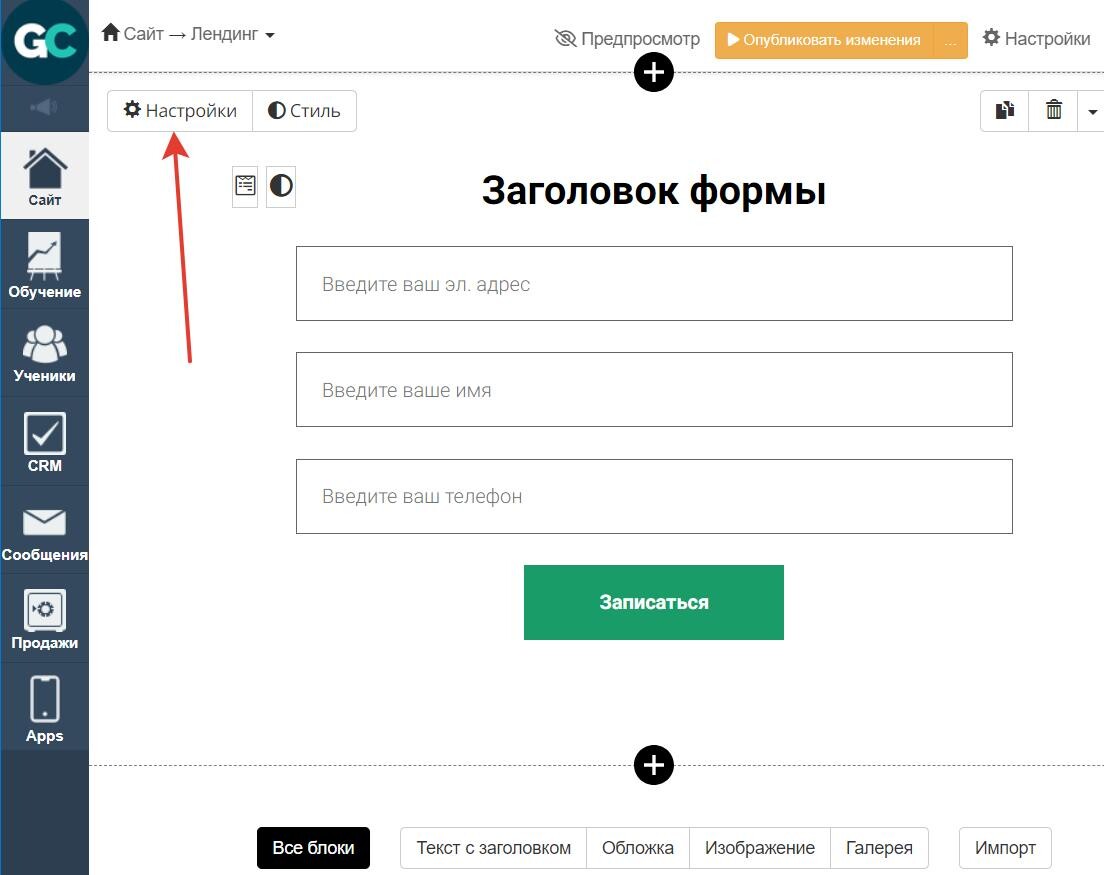
Task: Click the GC GetCourse logo
Action: (x=44, y=42)
